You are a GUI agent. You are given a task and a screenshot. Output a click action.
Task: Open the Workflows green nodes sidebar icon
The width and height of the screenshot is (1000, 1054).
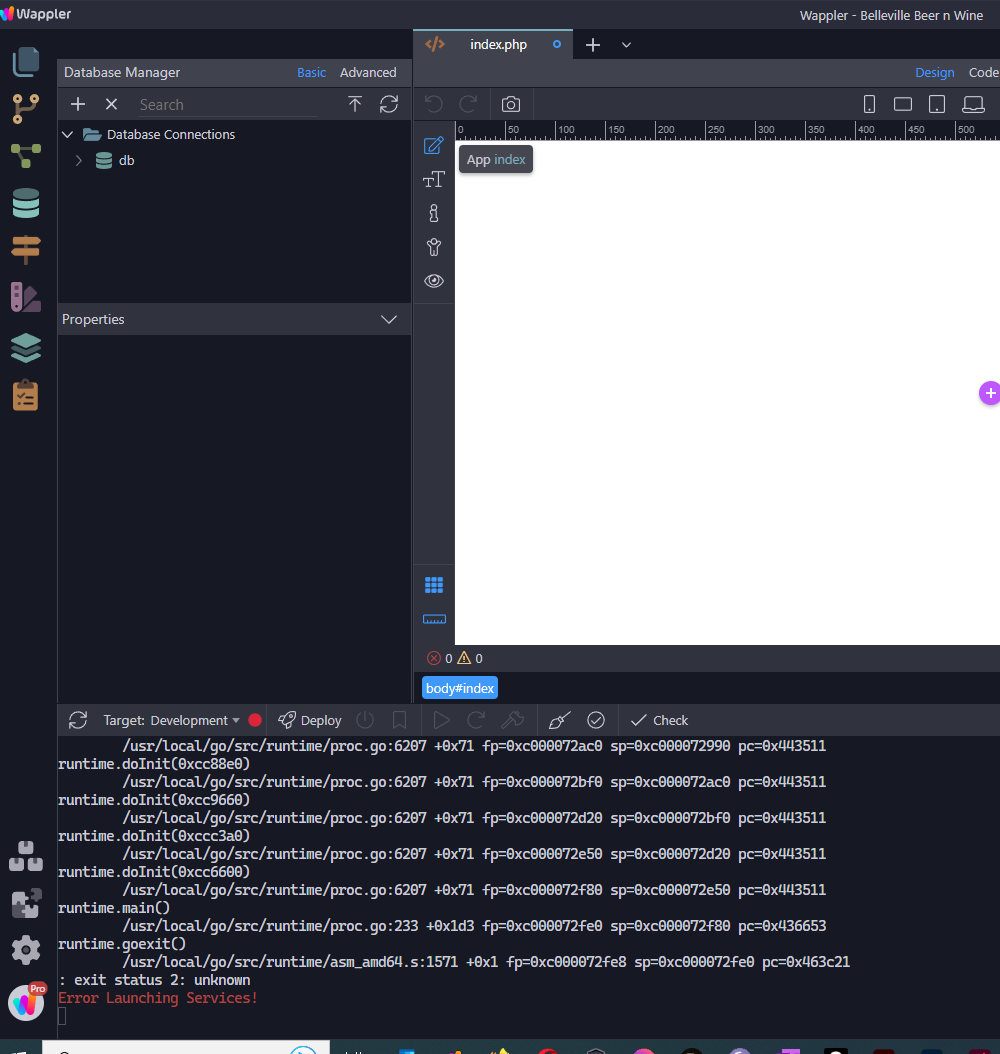click(26, 156)
